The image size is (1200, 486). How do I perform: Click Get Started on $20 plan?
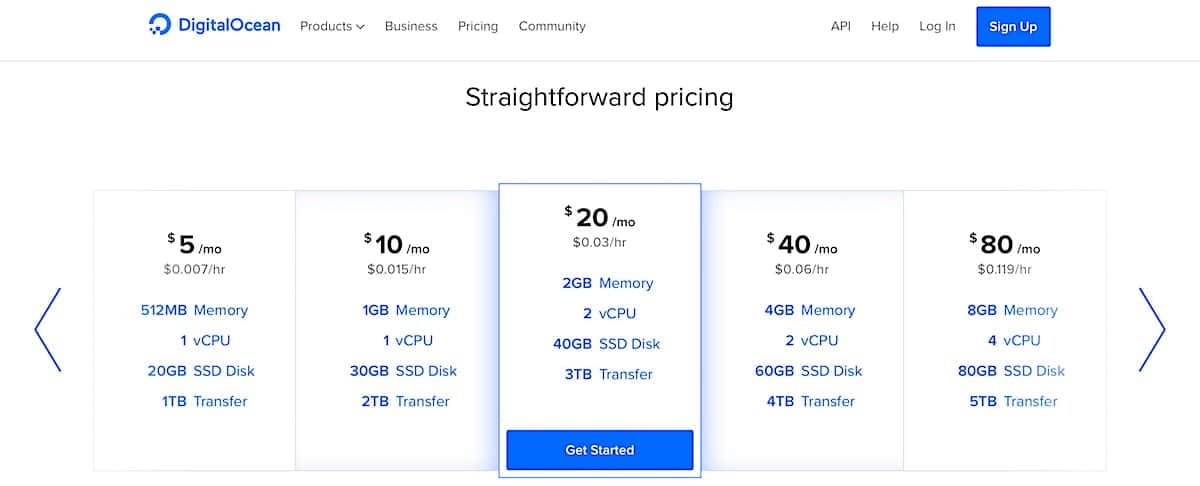click(x=600, y=450)
